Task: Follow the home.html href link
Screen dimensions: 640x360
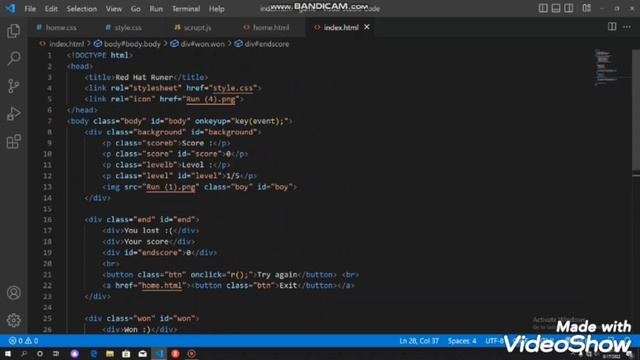Action: coord(162,286)
